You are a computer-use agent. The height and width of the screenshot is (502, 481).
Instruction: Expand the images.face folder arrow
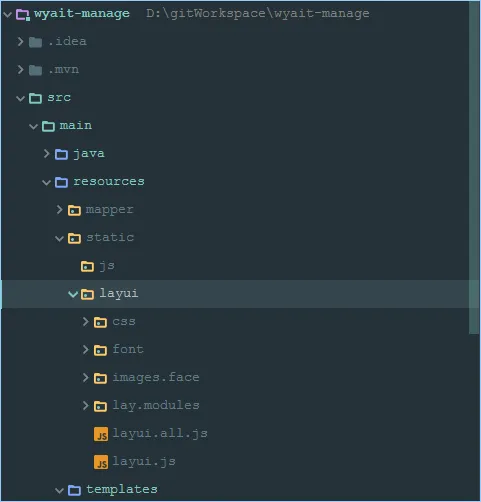point(86,378)
